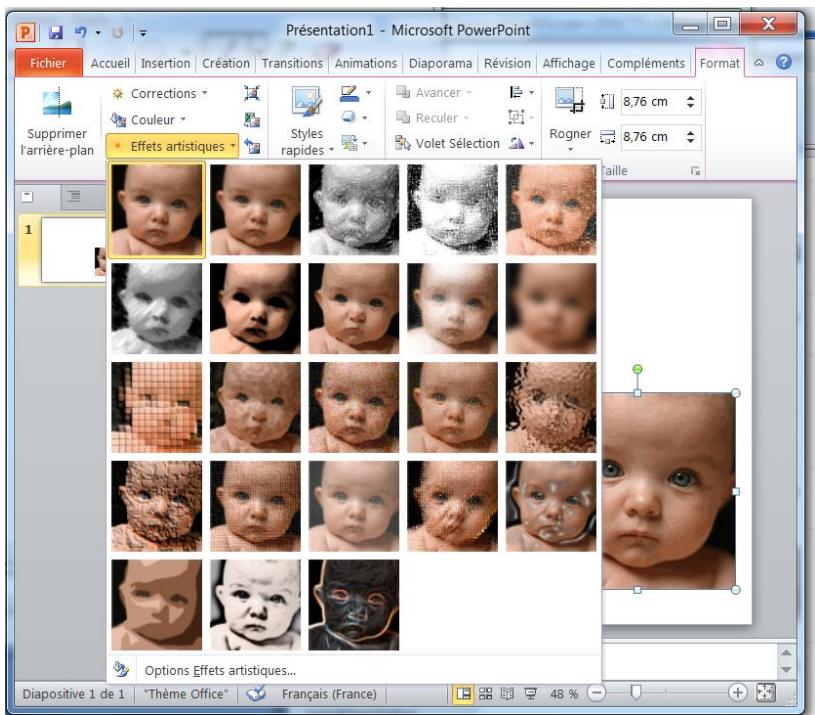Expand the Couleur dropdown

(x=149, y=120)
